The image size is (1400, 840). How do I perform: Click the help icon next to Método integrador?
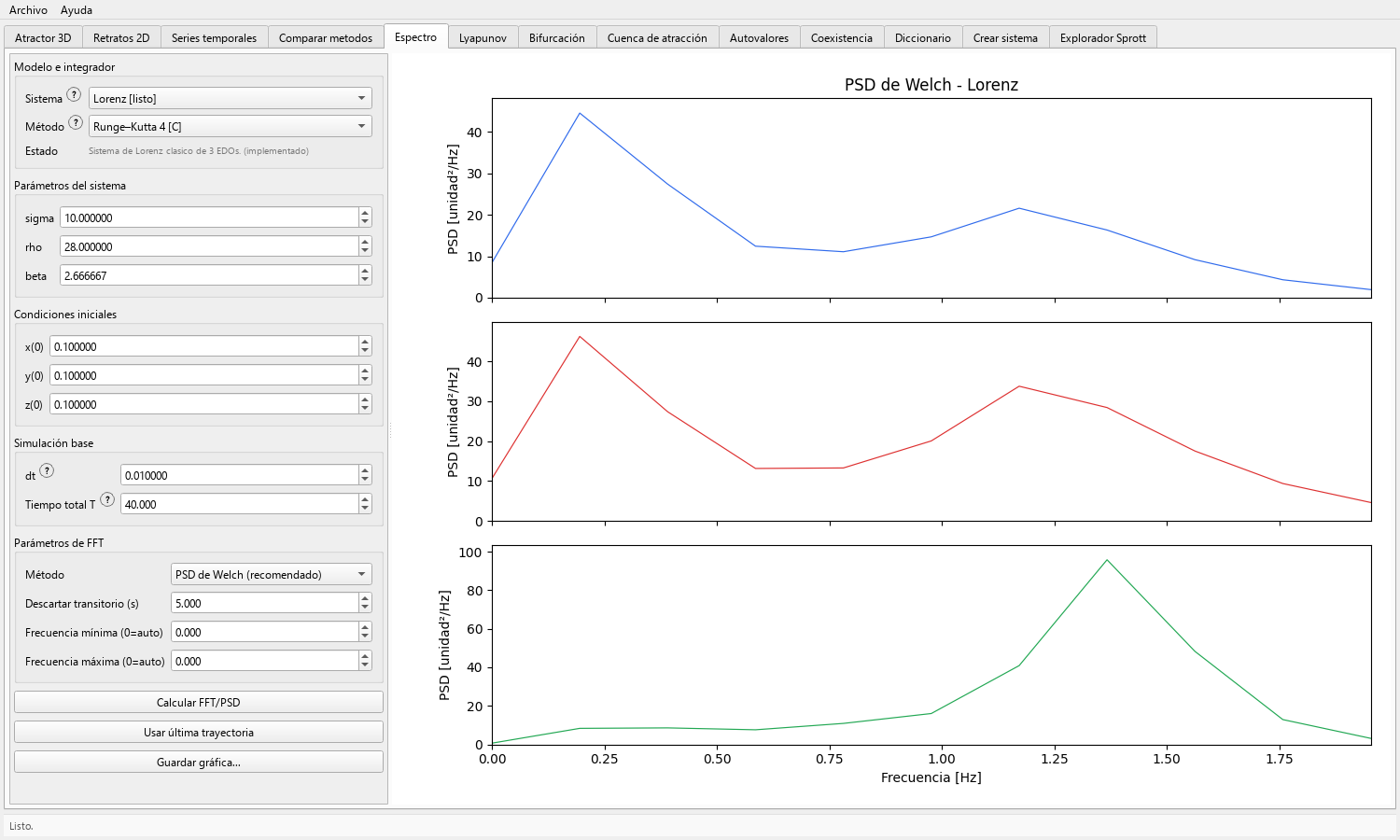coord(77,123)
